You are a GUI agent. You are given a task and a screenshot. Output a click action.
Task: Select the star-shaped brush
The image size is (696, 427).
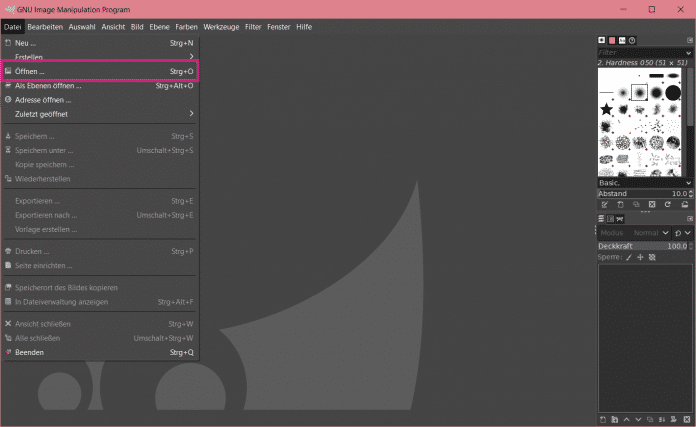point(606,108)
